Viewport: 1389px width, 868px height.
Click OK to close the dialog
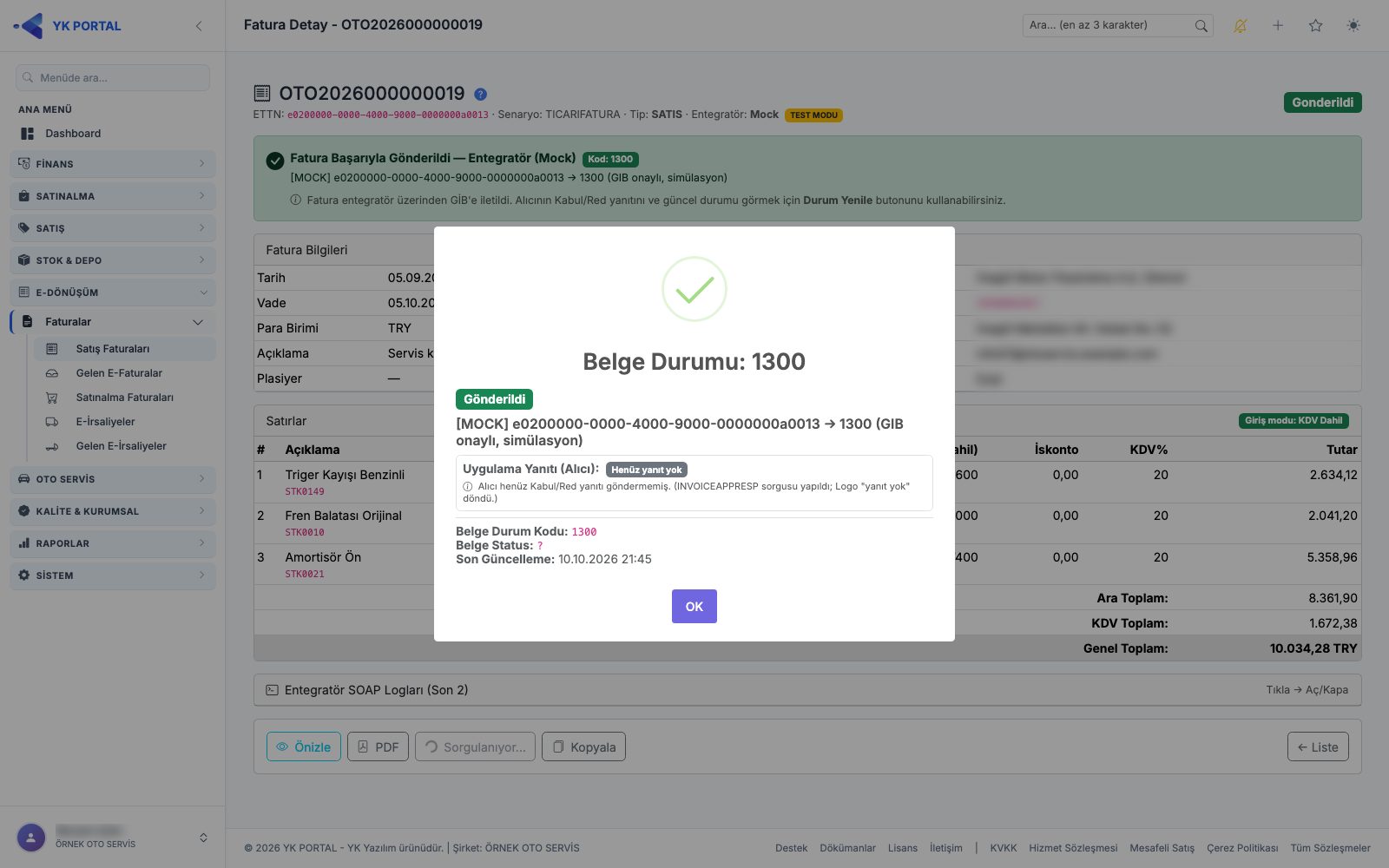[694, 607]
